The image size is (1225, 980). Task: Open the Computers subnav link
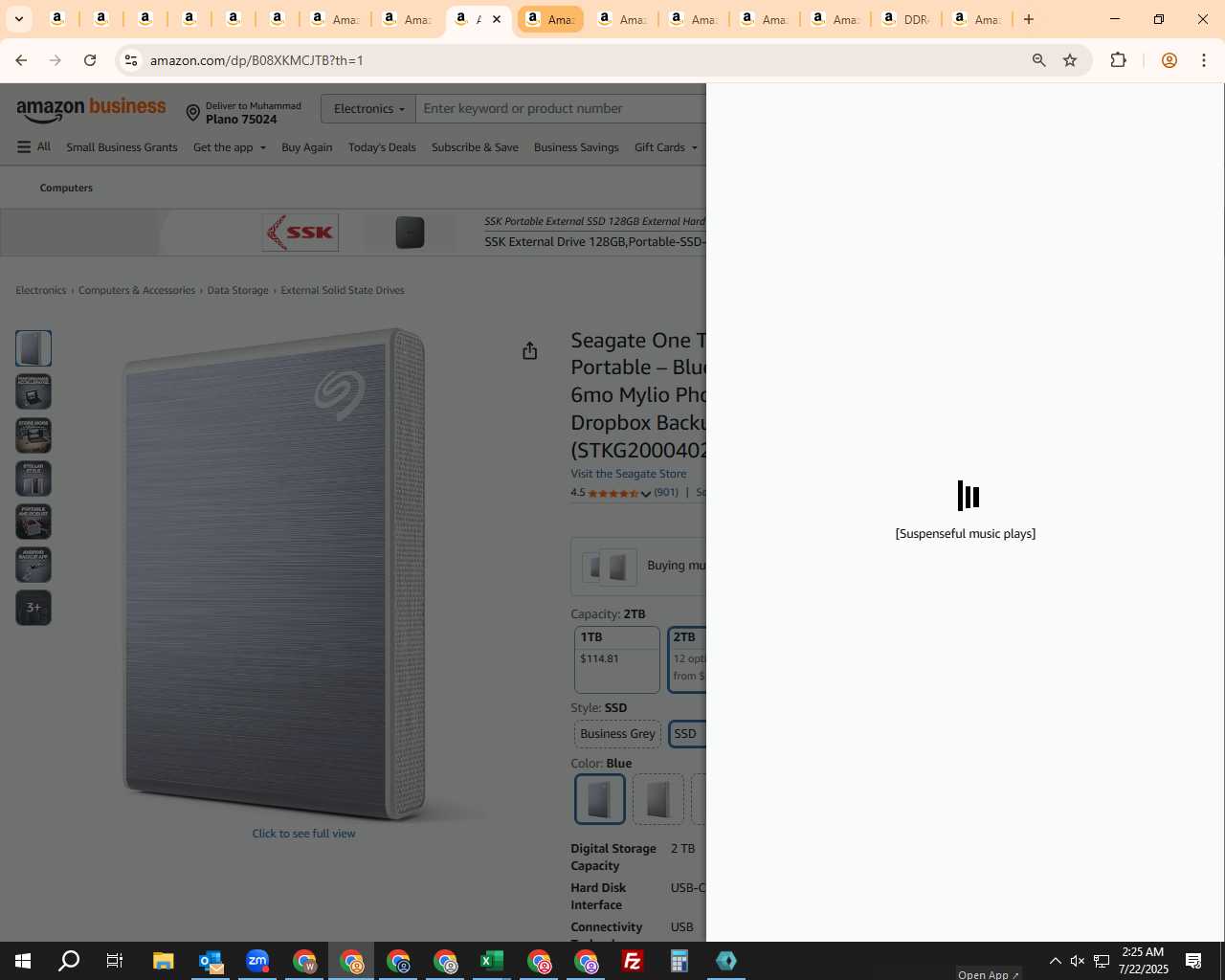[x=66, y=188]
